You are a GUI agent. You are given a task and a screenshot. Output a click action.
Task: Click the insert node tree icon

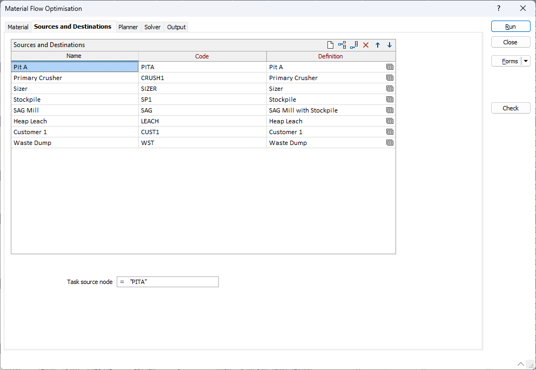342,45
